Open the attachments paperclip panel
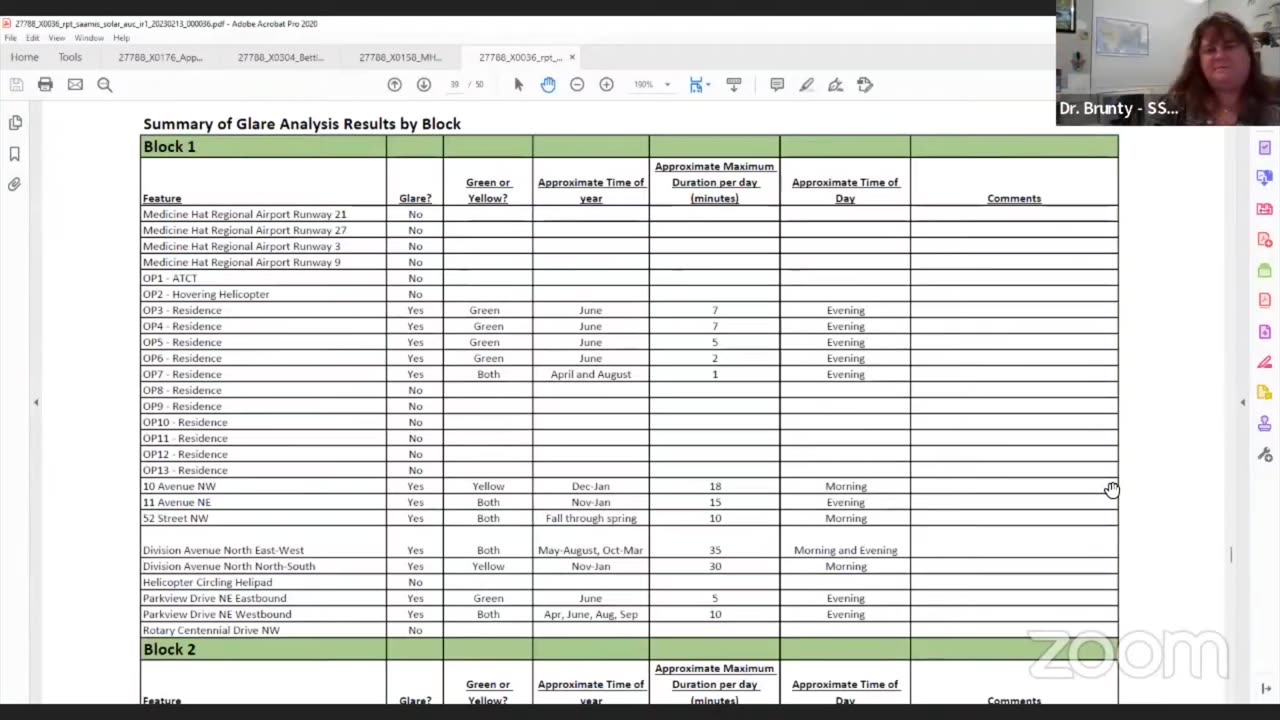Screen dimensions: 1280x720 15,184
